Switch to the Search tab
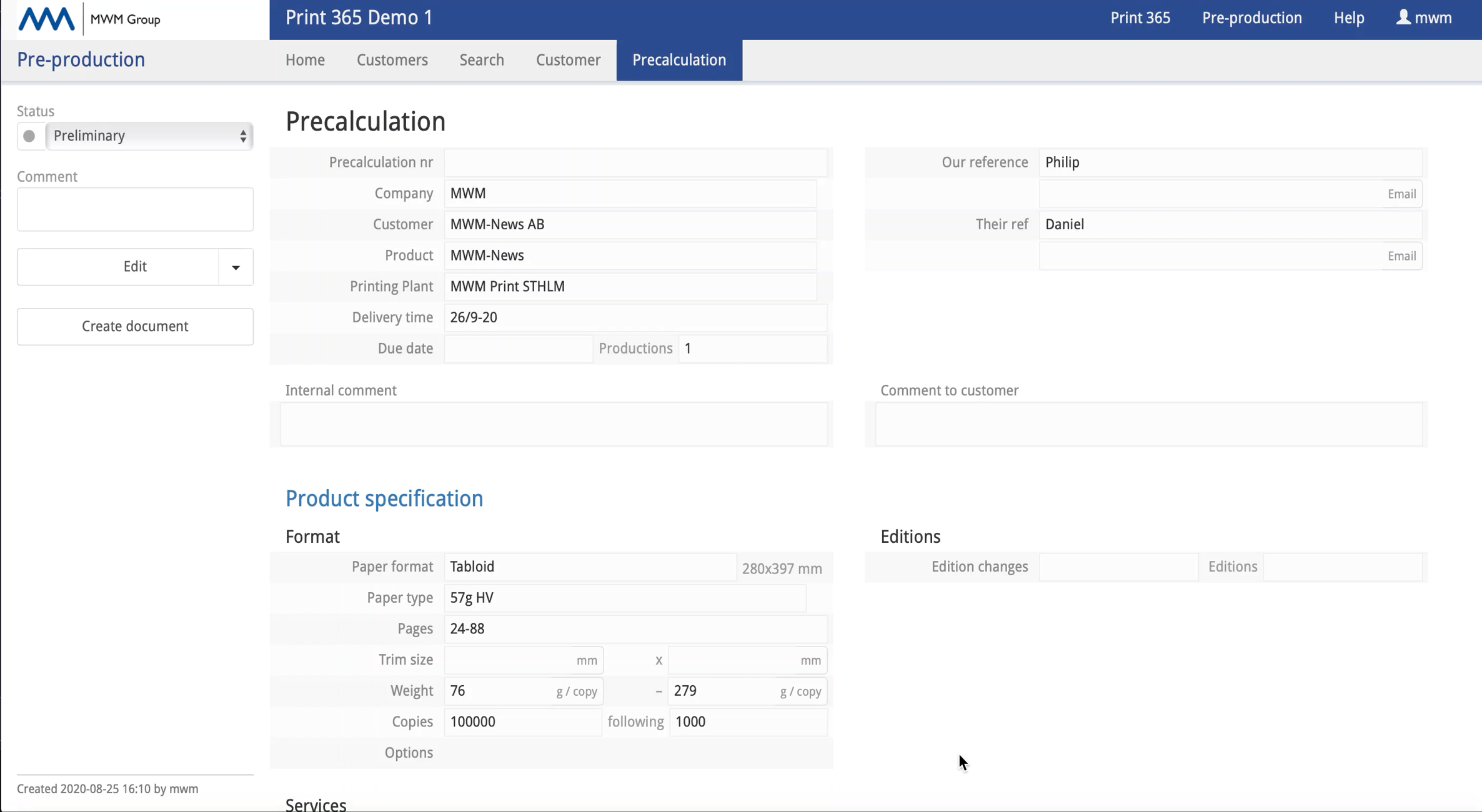The width and height of the screenshot is (1482, 812). 482,60
